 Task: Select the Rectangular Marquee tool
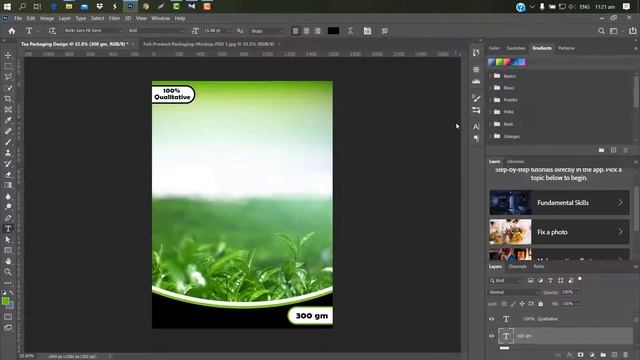click(8, 66)
